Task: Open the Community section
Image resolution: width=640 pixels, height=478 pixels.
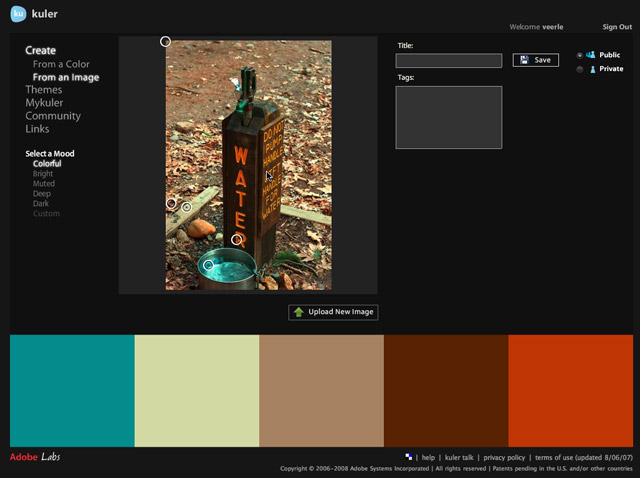Action: pyautogui.click(x=53, y=116)
